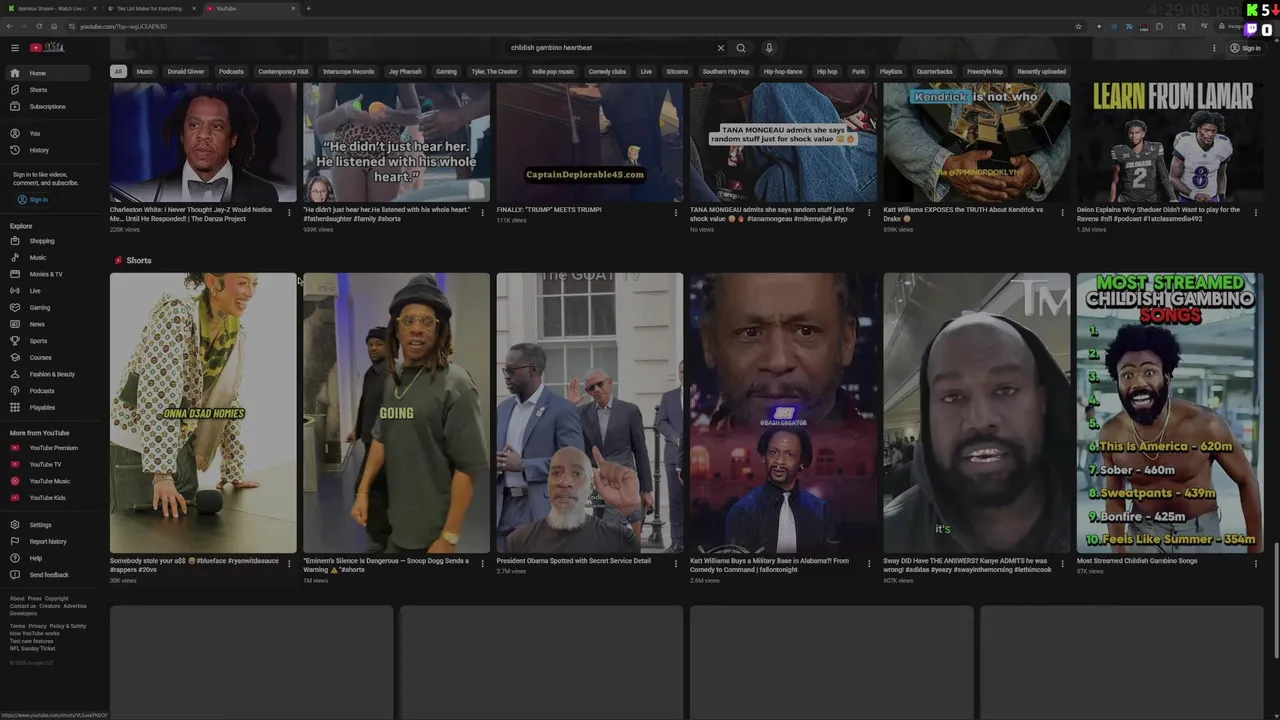Open YouTube settings three-dot menu
This screenshot has height=720, width=1280.
(1214, 48)
